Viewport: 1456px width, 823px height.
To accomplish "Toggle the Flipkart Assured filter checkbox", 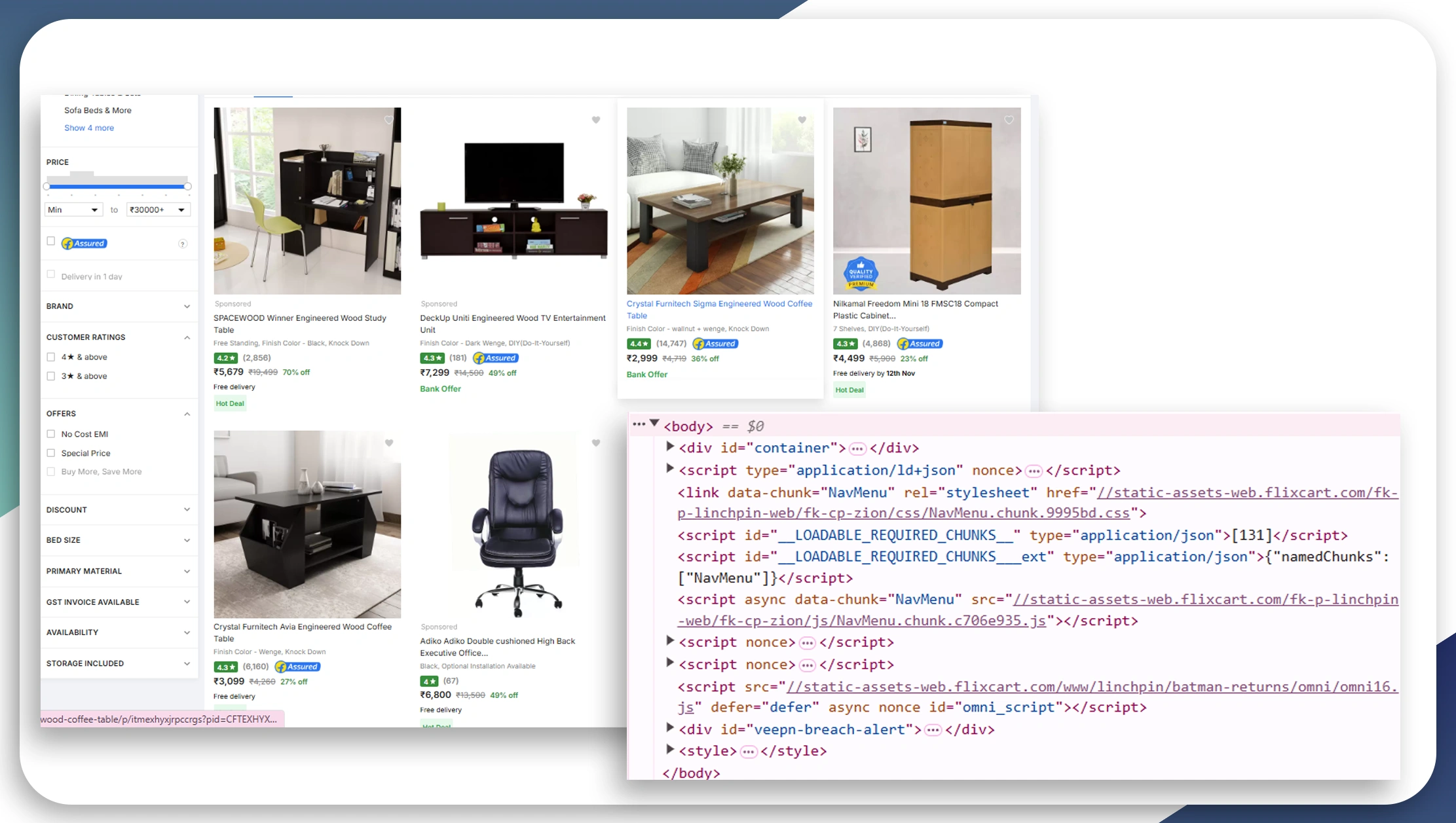I will tap(51, 242).
